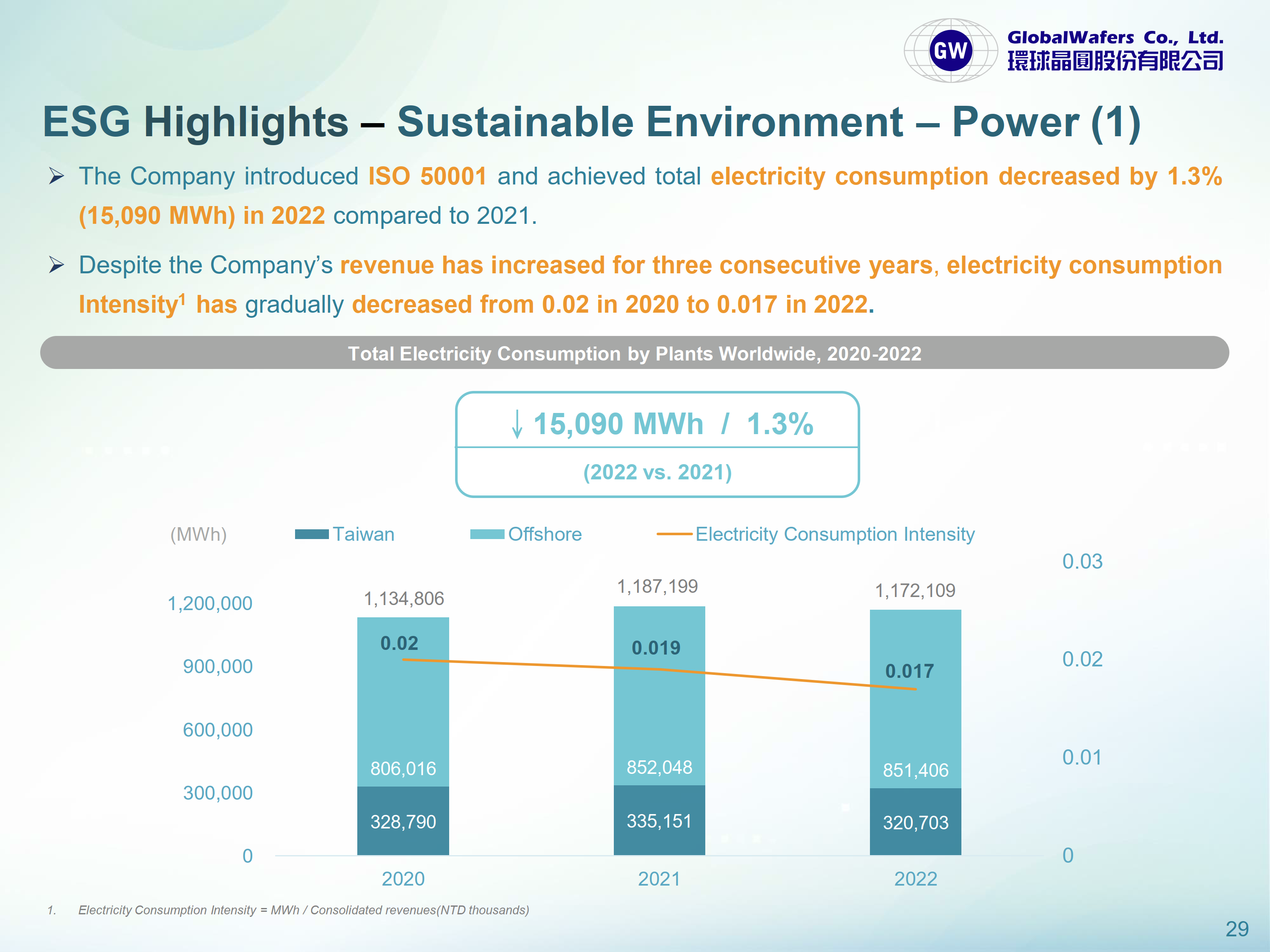Screen dimensions: 1270x952
Task: Click the GlobalWafers GW globe logo
Action: [951, 50]
